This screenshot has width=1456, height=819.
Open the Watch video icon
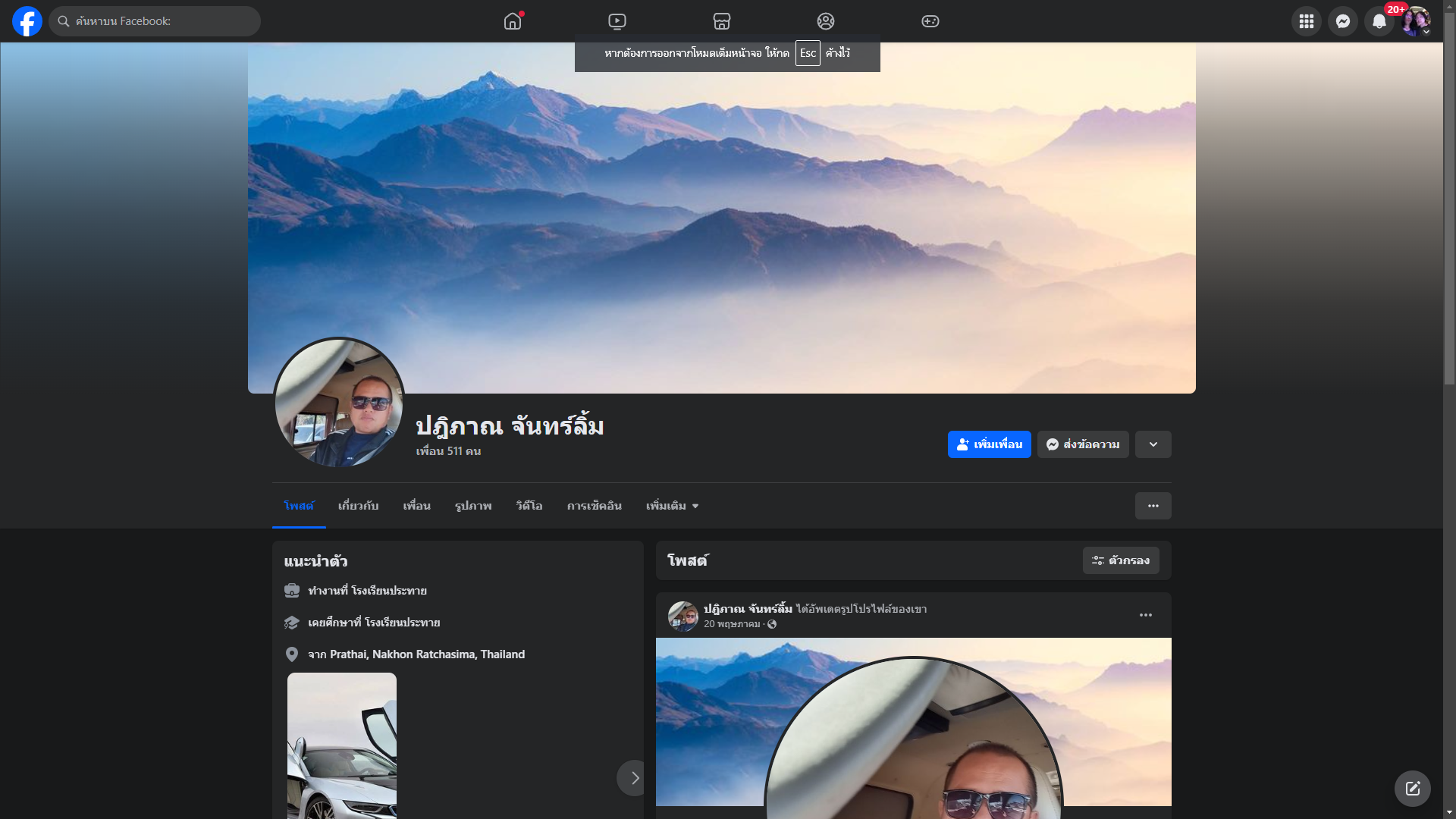point(617,21)
